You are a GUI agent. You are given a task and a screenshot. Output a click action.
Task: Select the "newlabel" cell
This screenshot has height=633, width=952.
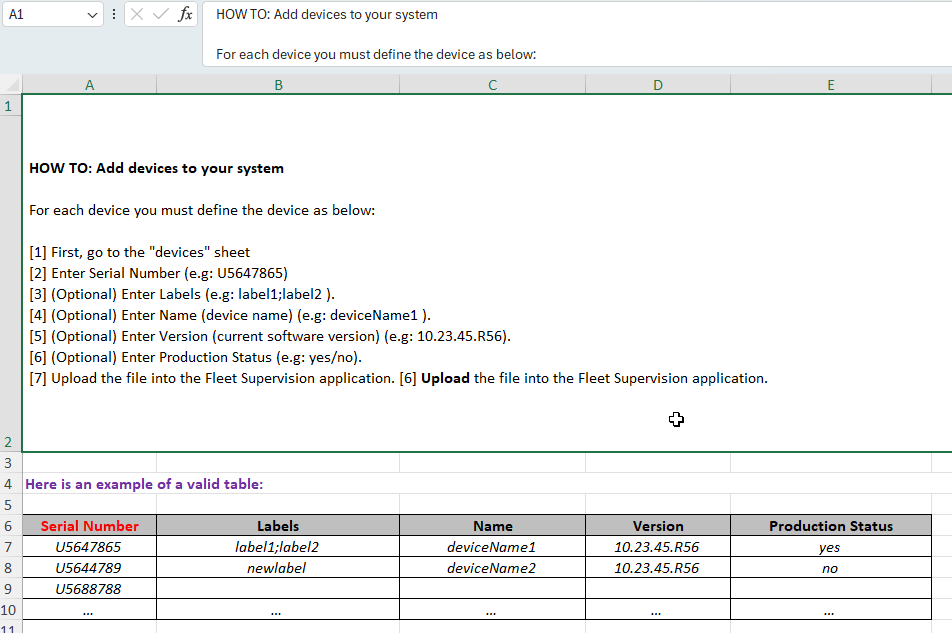[x=278, y=568]
